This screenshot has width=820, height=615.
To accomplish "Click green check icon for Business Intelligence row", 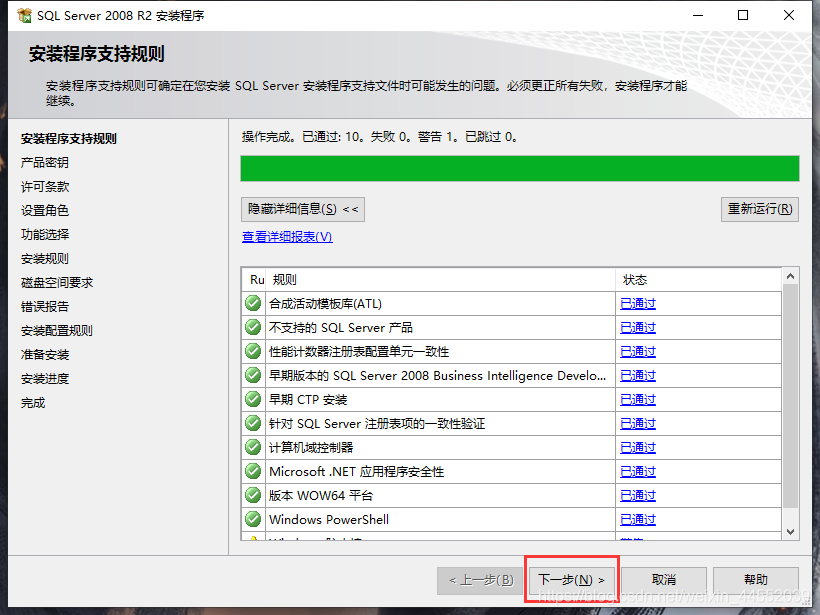I will 253,375.
